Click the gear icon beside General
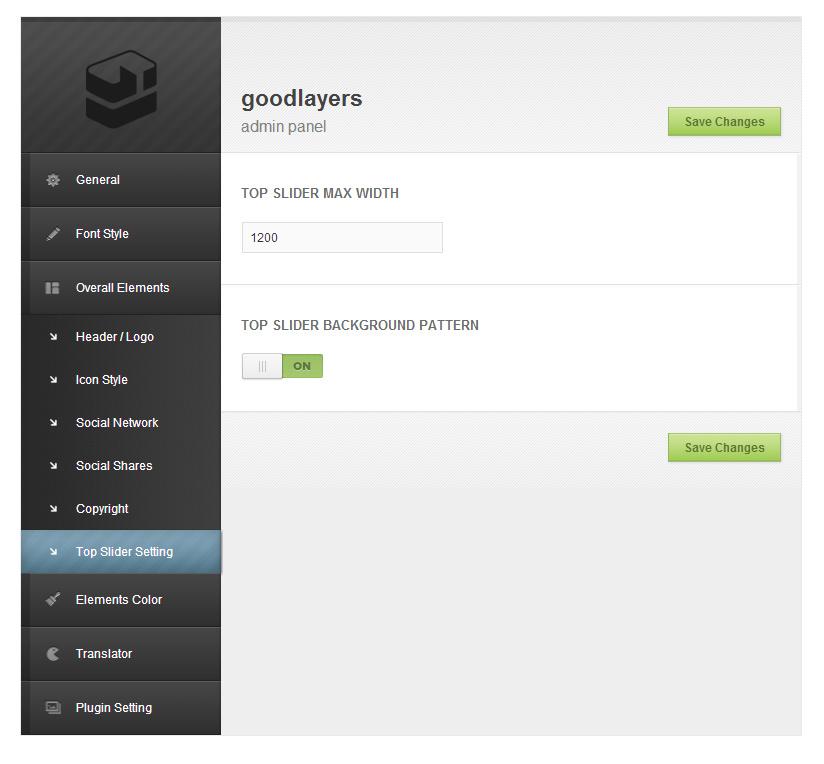 (x=53, y=180)
